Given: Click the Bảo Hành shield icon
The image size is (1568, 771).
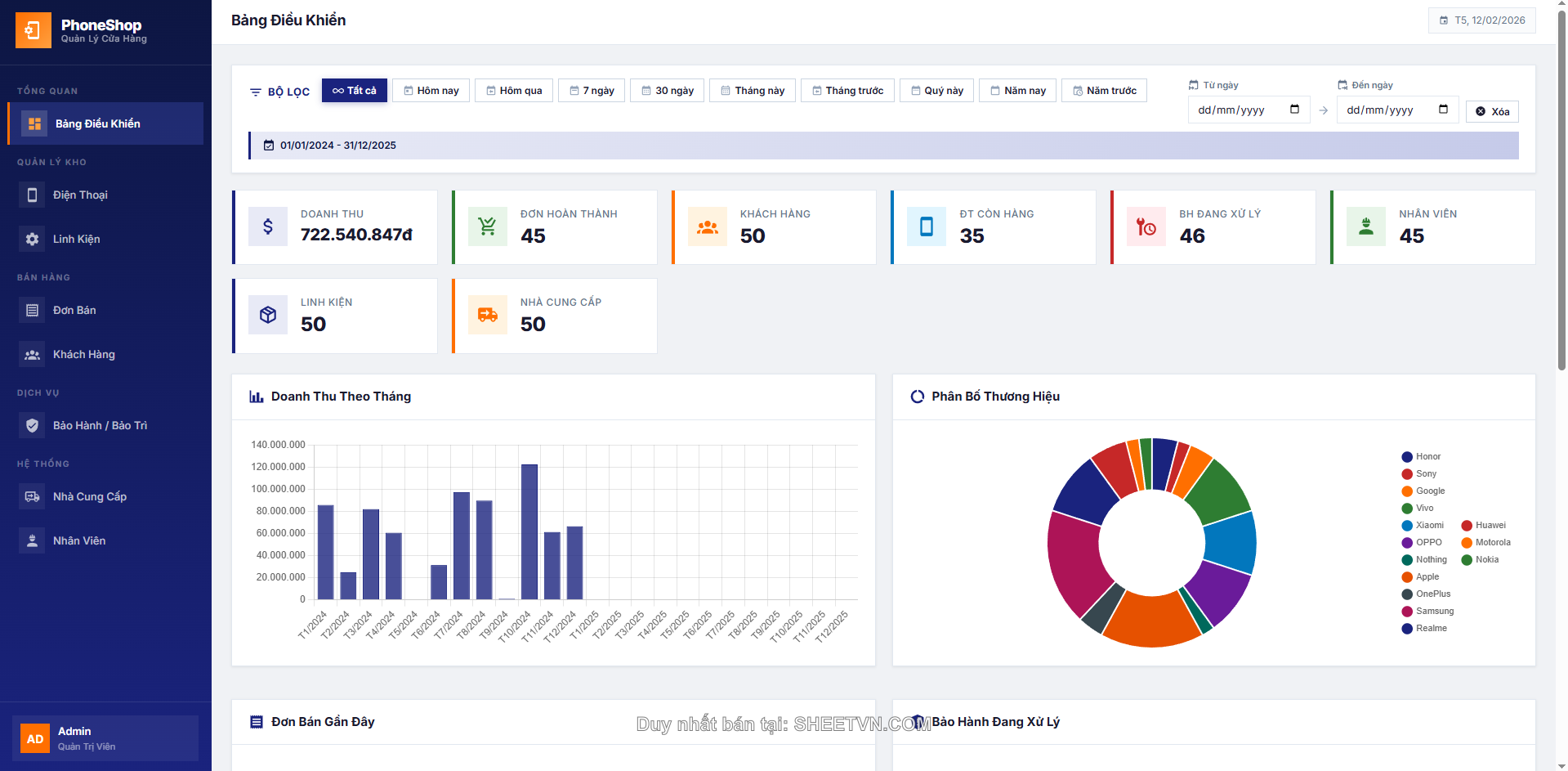Looking at the screenshot, I should pyautogui.click(x=32, y=425).
